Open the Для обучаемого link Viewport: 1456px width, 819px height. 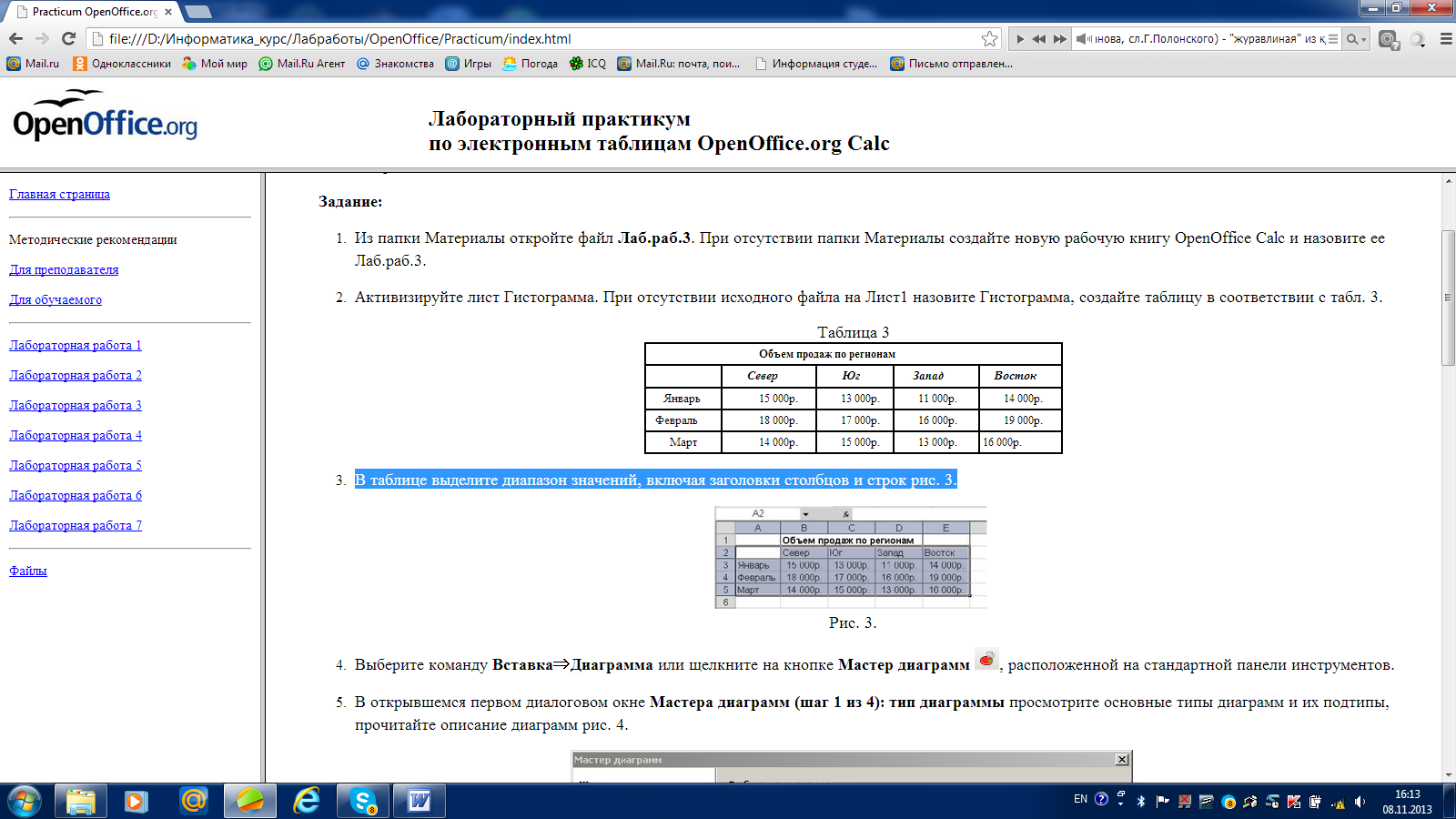(56, 299)
